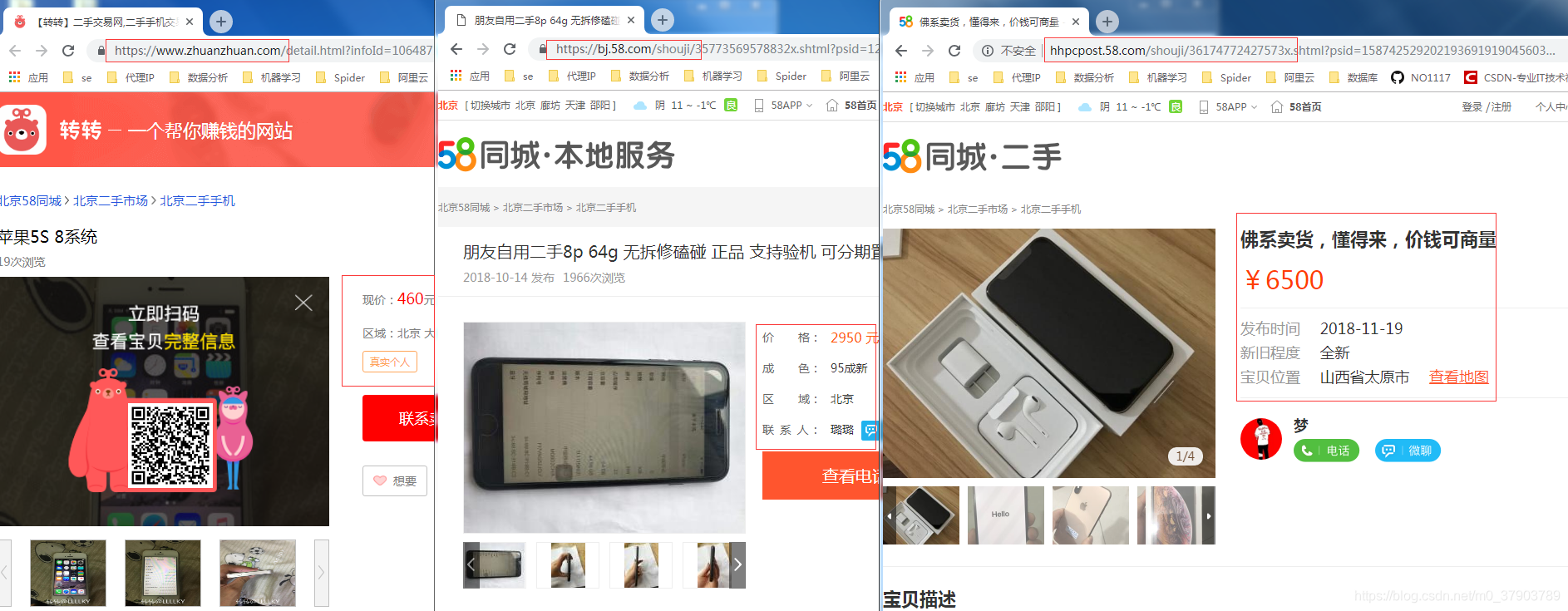Open 数据分析 bookmark in middle window
Image resolution: width=1568 pixels, height=611 pixels.
click(640, 76)
